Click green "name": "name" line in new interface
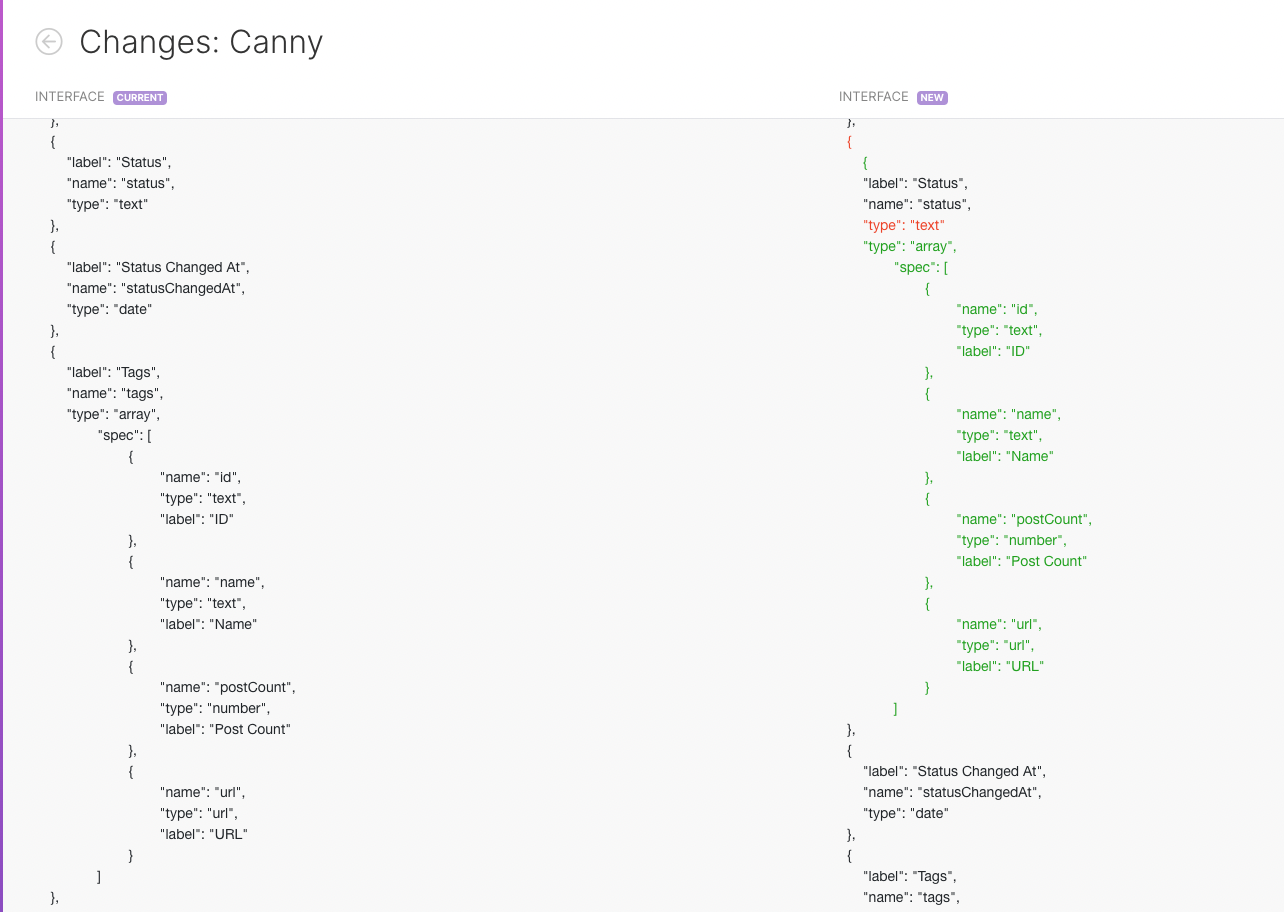The width and height of the screenshot is (1284, 912). coord(1009,414)
